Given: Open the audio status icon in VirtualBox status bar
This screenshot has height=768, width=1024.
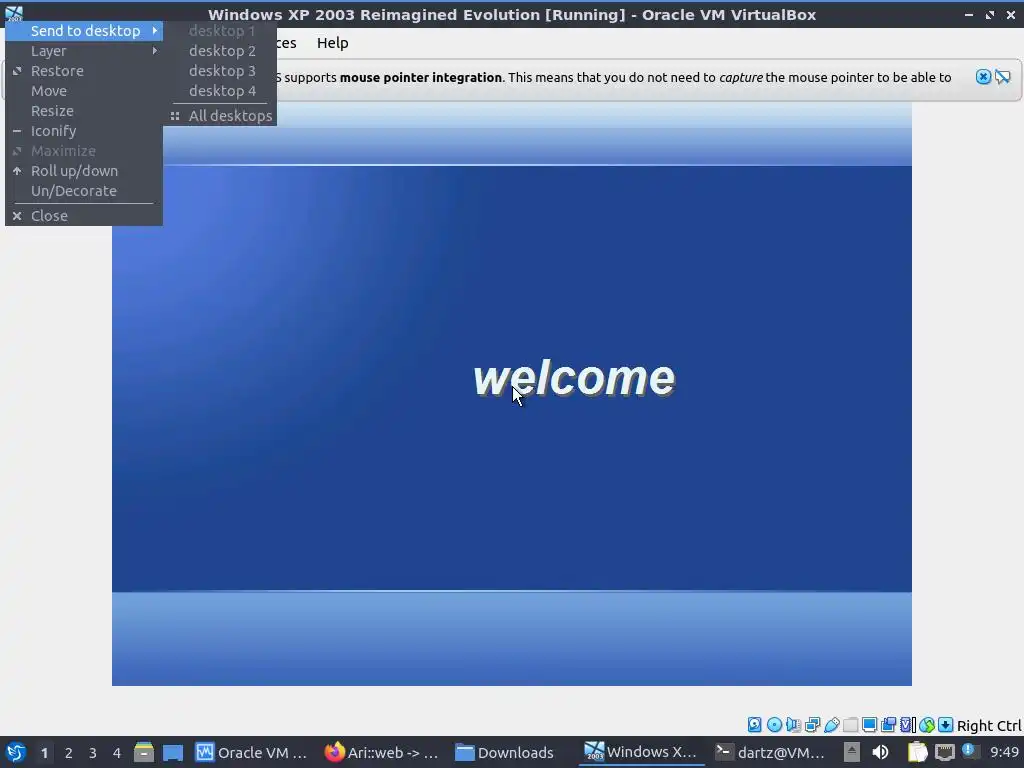Looking at the screenshot, I should tap(793, 724).
